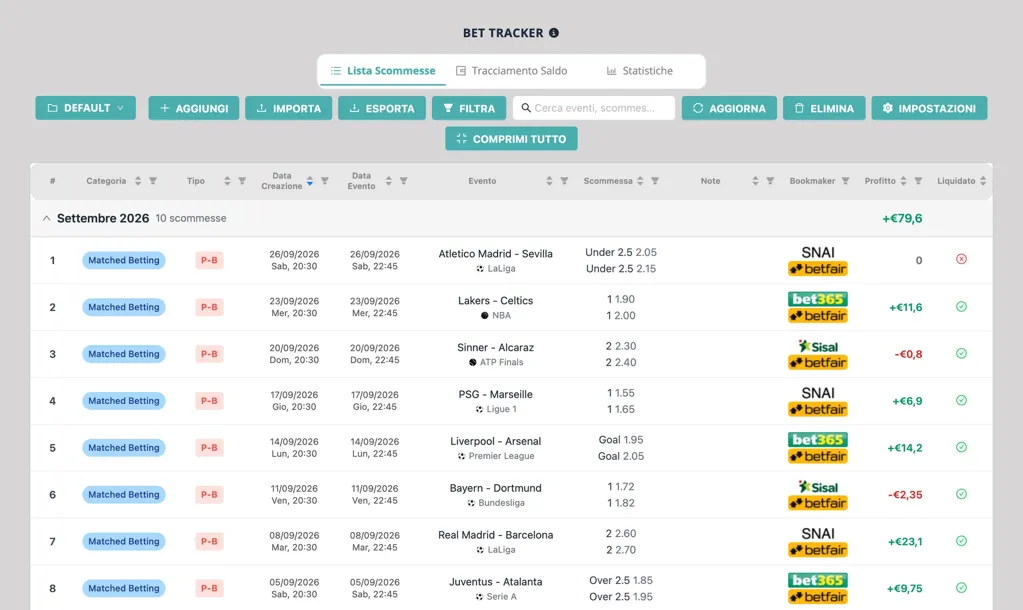Select the Real Madrid - Barcelona event

point(496,535)
